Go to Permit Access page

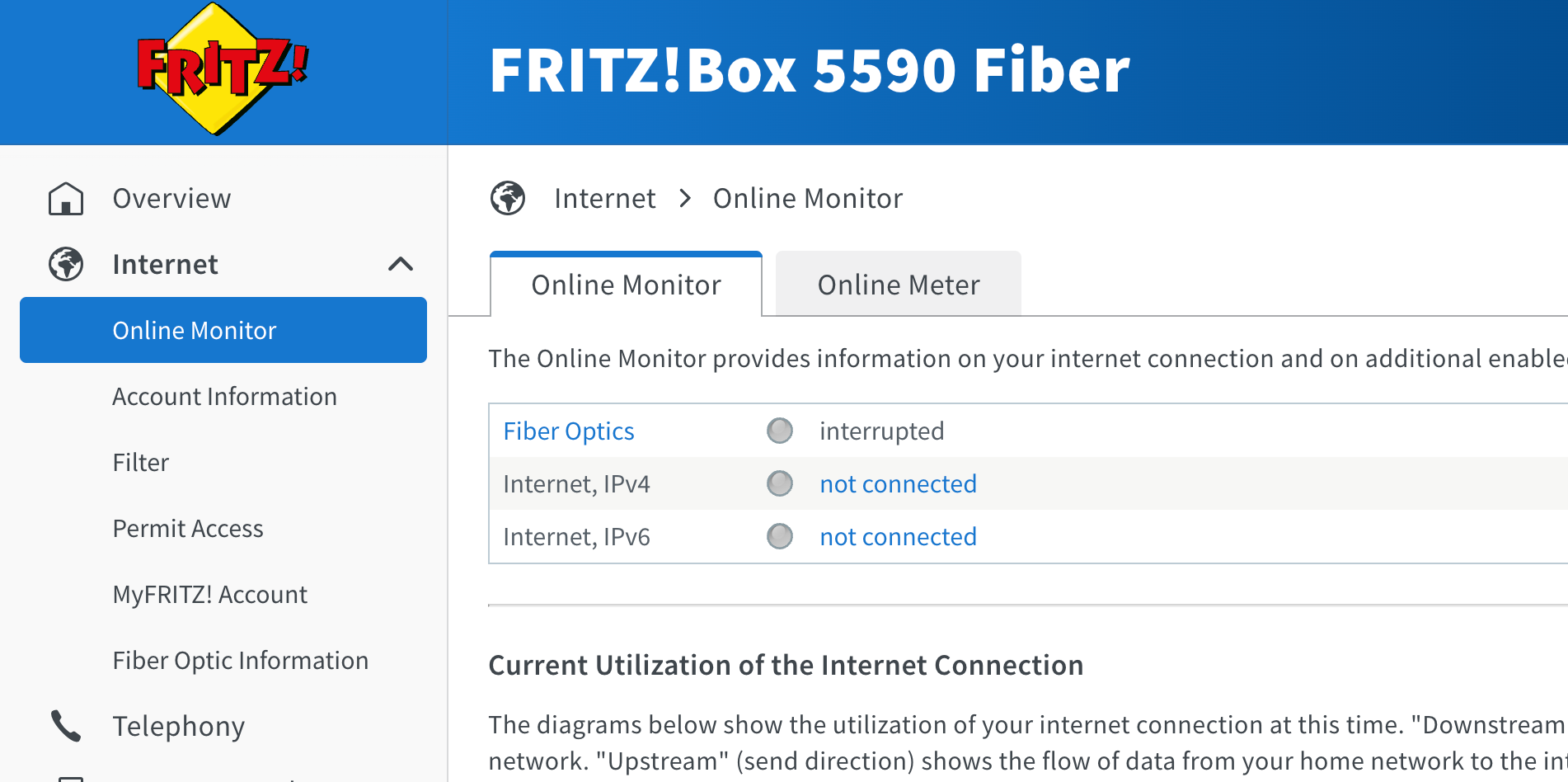[188, 529]
